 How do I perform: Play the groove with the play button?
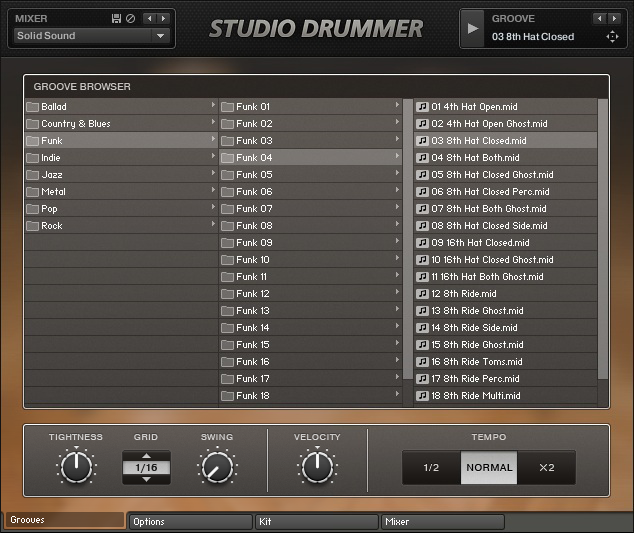pos(472,29)
